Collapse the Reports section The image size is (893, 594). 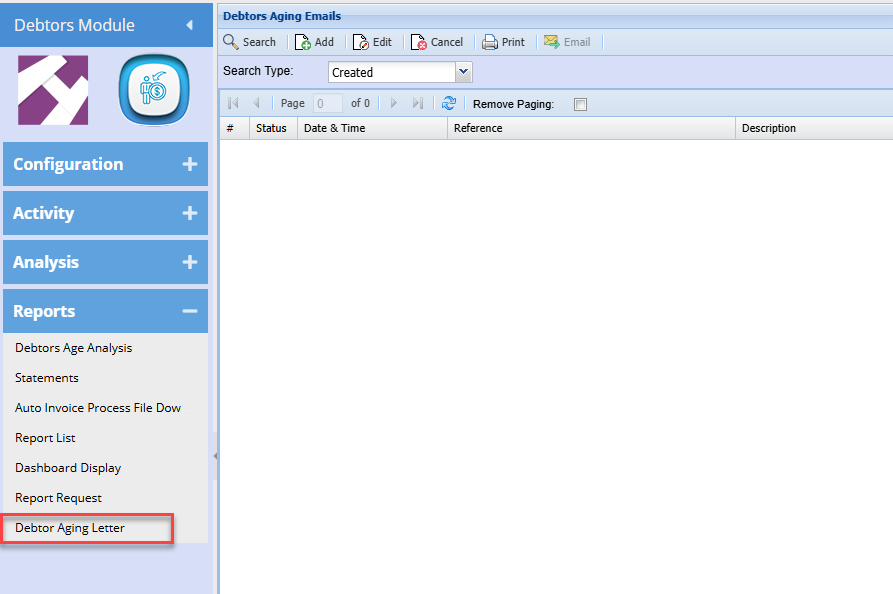coord(105,311)
